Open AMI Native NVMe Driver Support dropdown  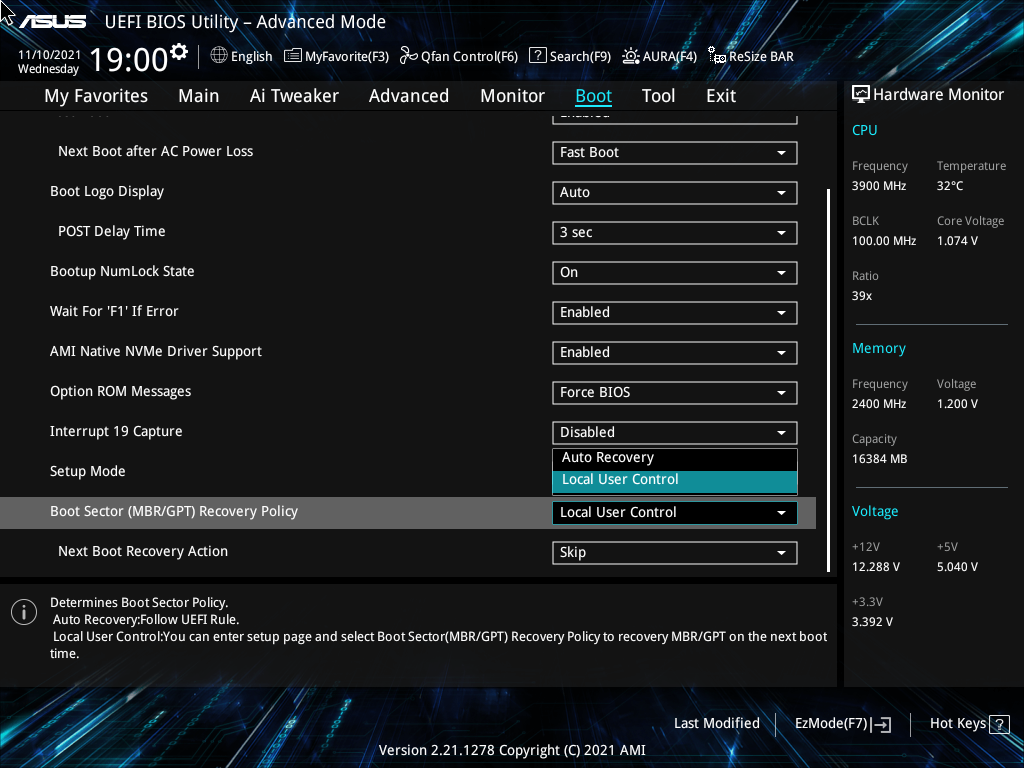coord(675,353)
